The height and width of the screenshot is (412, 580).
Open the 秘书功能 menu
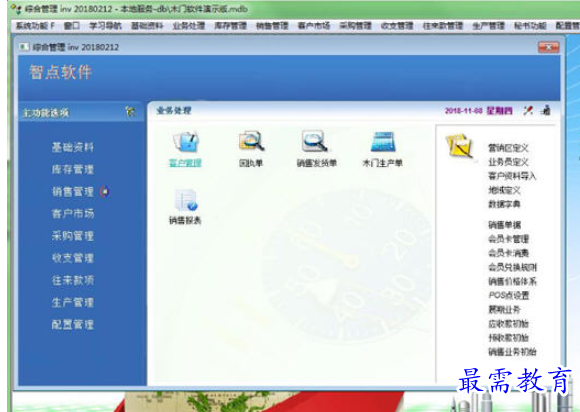[530, 26]
